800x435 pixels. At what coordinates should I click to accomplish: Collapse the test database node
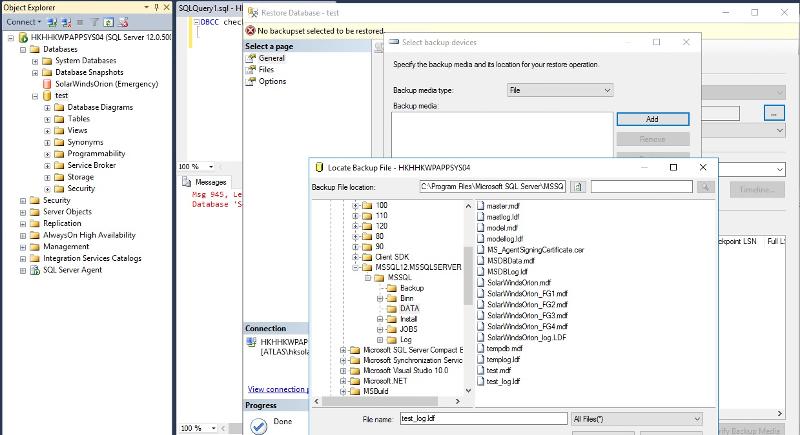point(35,96)
